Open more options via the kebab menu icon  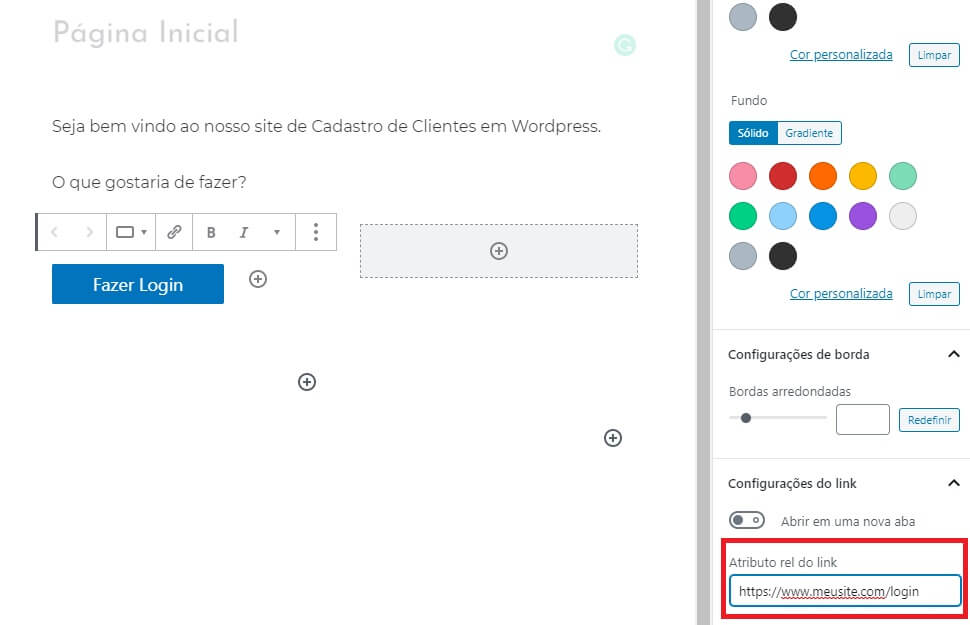pos(316,232)
